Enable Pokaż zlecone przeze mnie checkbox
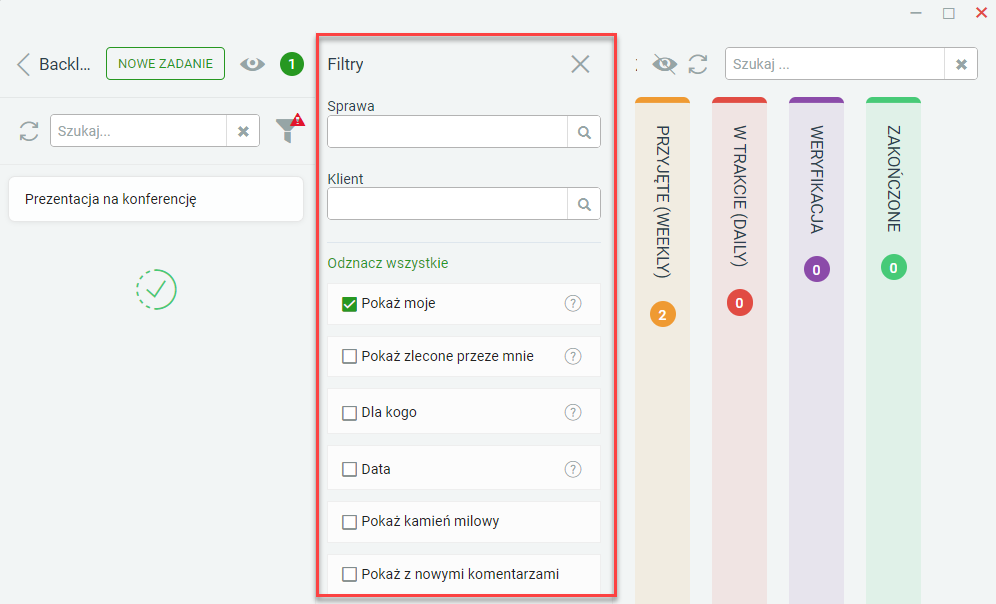The width and height of the screenshot is (996, 604). (349, 356)
